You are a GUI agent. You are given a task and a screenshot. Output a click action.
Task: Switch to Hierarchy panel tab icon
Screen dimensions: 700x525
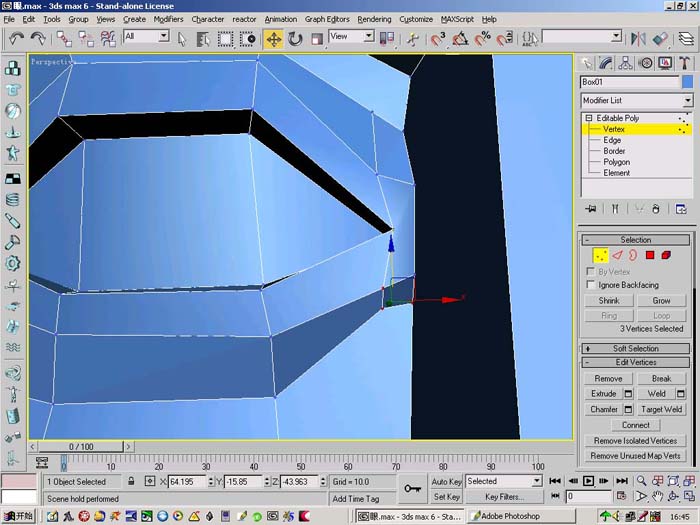click(x=625, y=63)
